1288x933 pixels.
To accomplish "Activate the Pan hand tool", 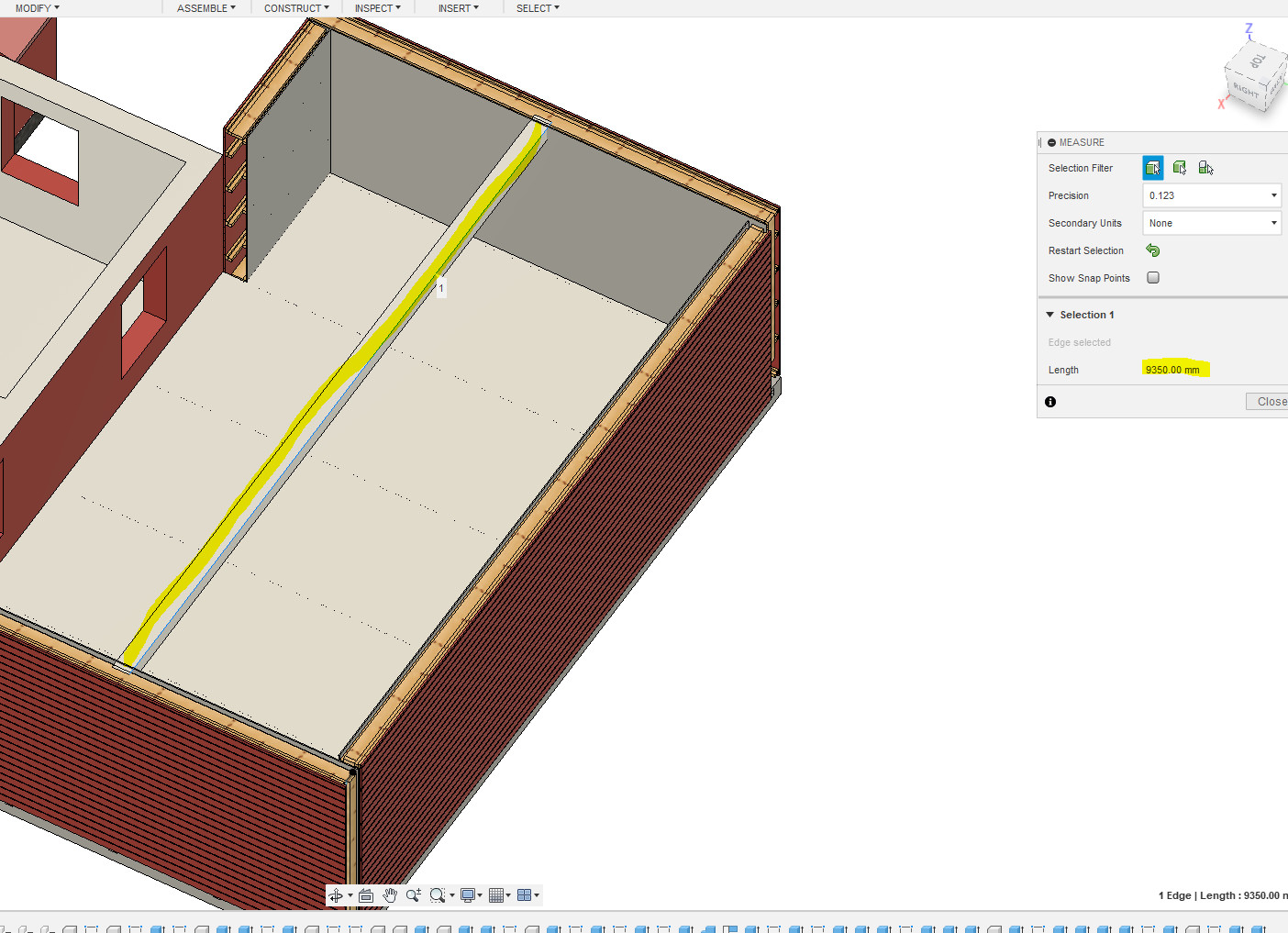I will click(390, 895).
